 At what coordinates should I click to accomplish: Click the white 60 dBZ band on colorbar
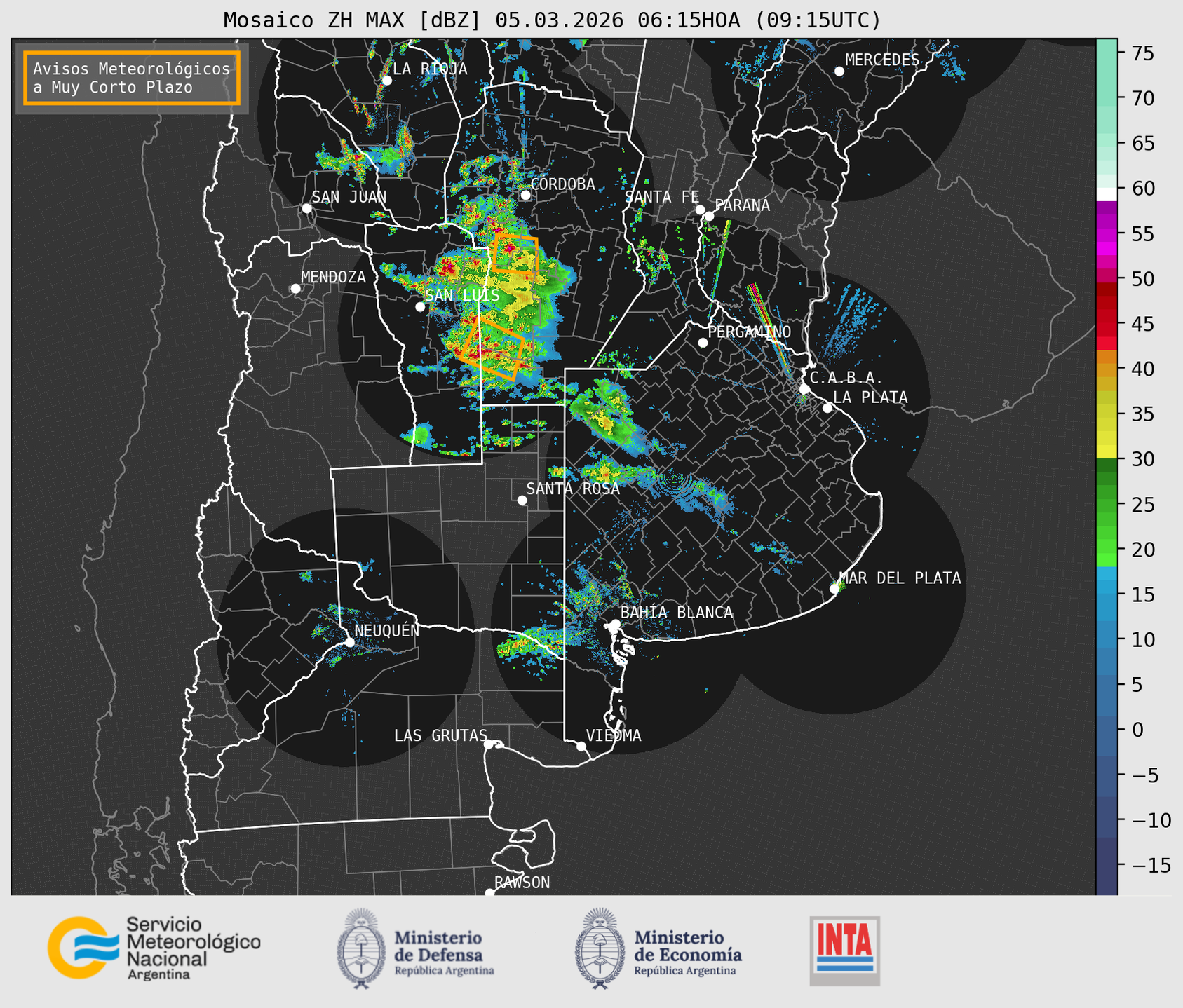click(x=1106, y=193)
